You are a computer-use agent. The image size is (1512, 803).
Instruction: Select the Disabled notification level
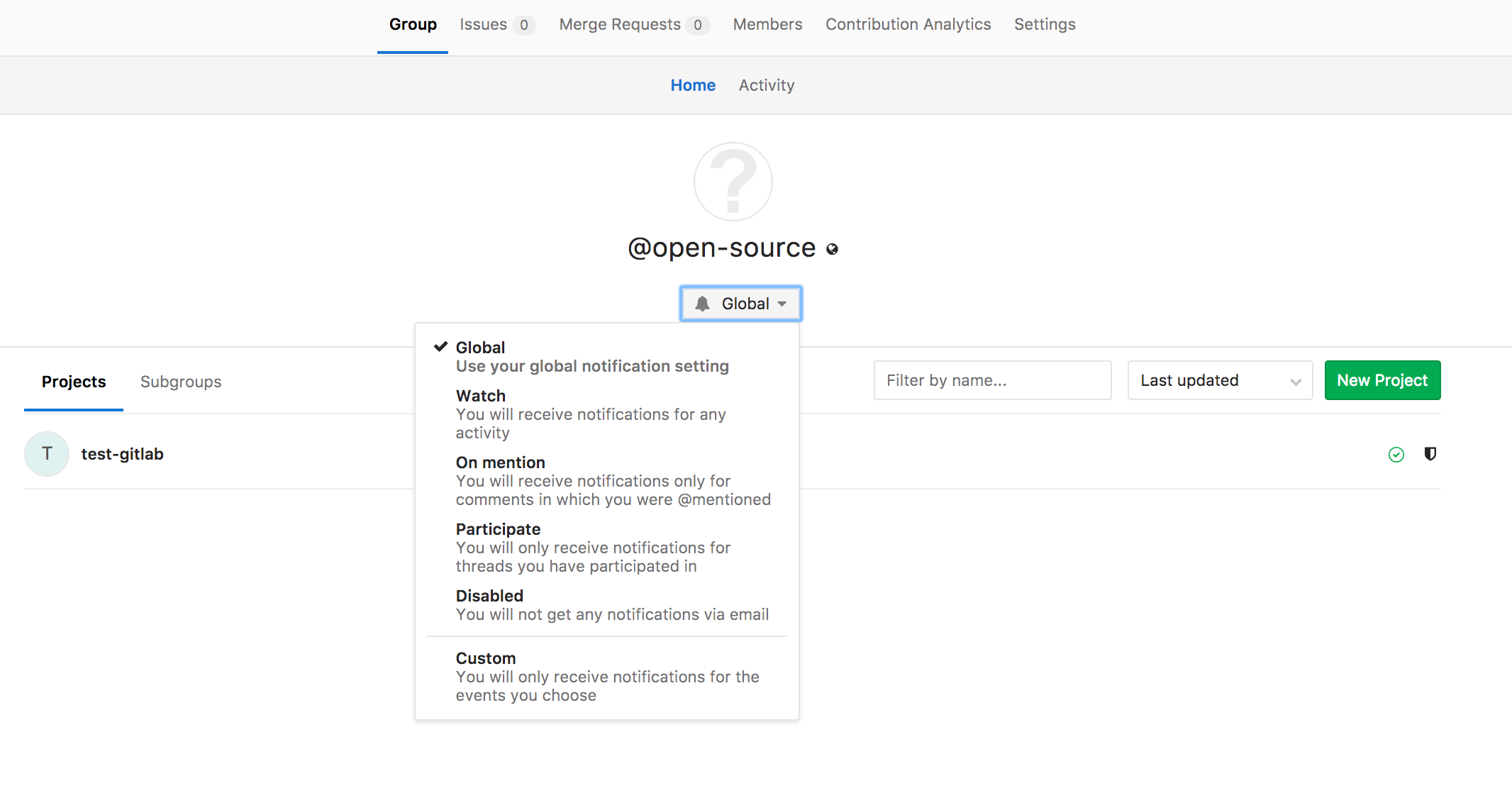coord(489,596)
